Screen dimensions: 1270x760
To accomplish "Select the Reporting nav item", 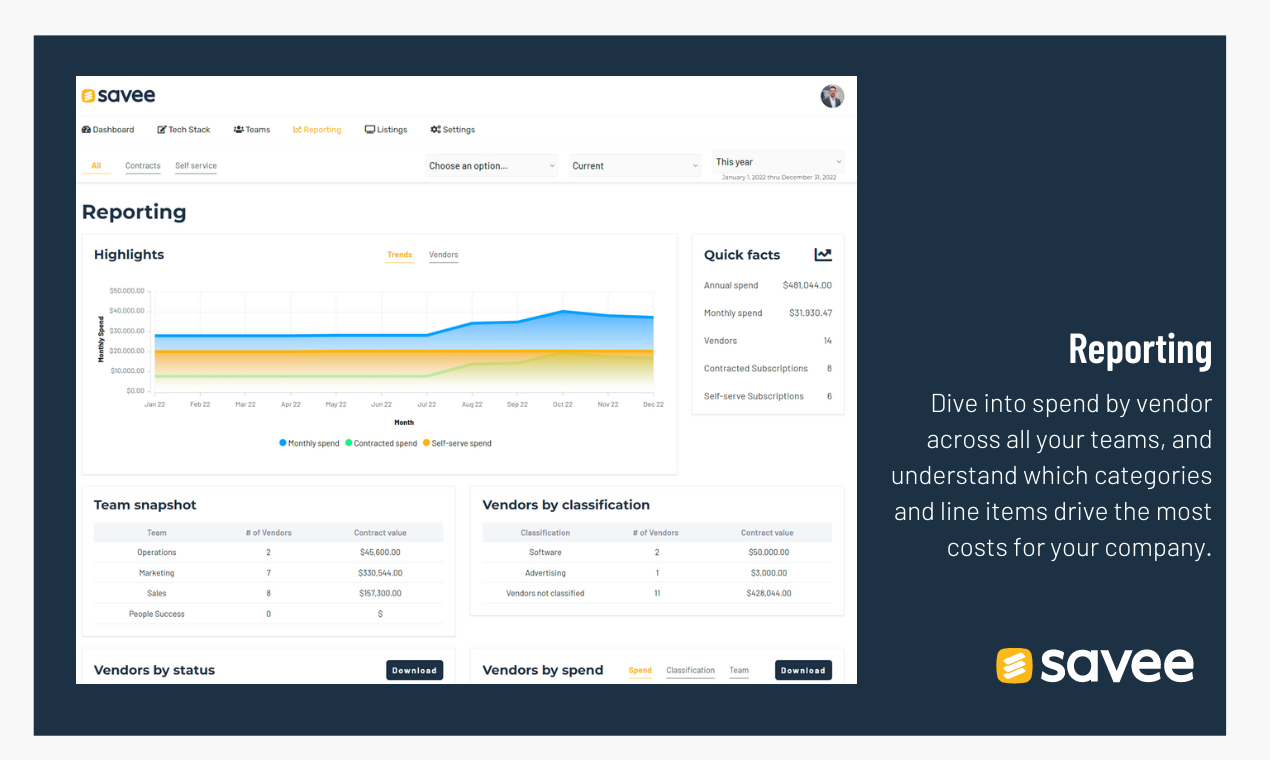I will pos(317,130).
